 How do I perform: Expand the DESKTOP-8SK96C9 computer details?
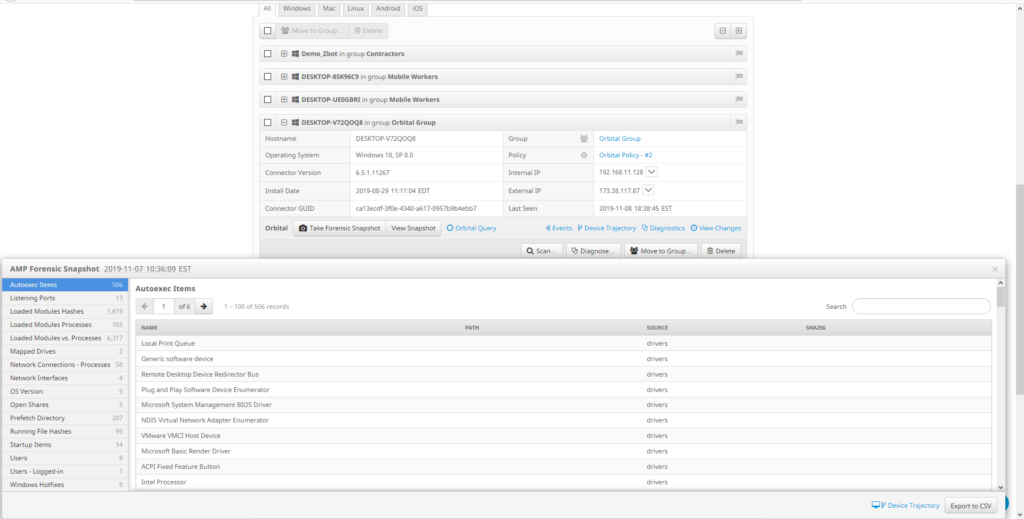[285, 77]
